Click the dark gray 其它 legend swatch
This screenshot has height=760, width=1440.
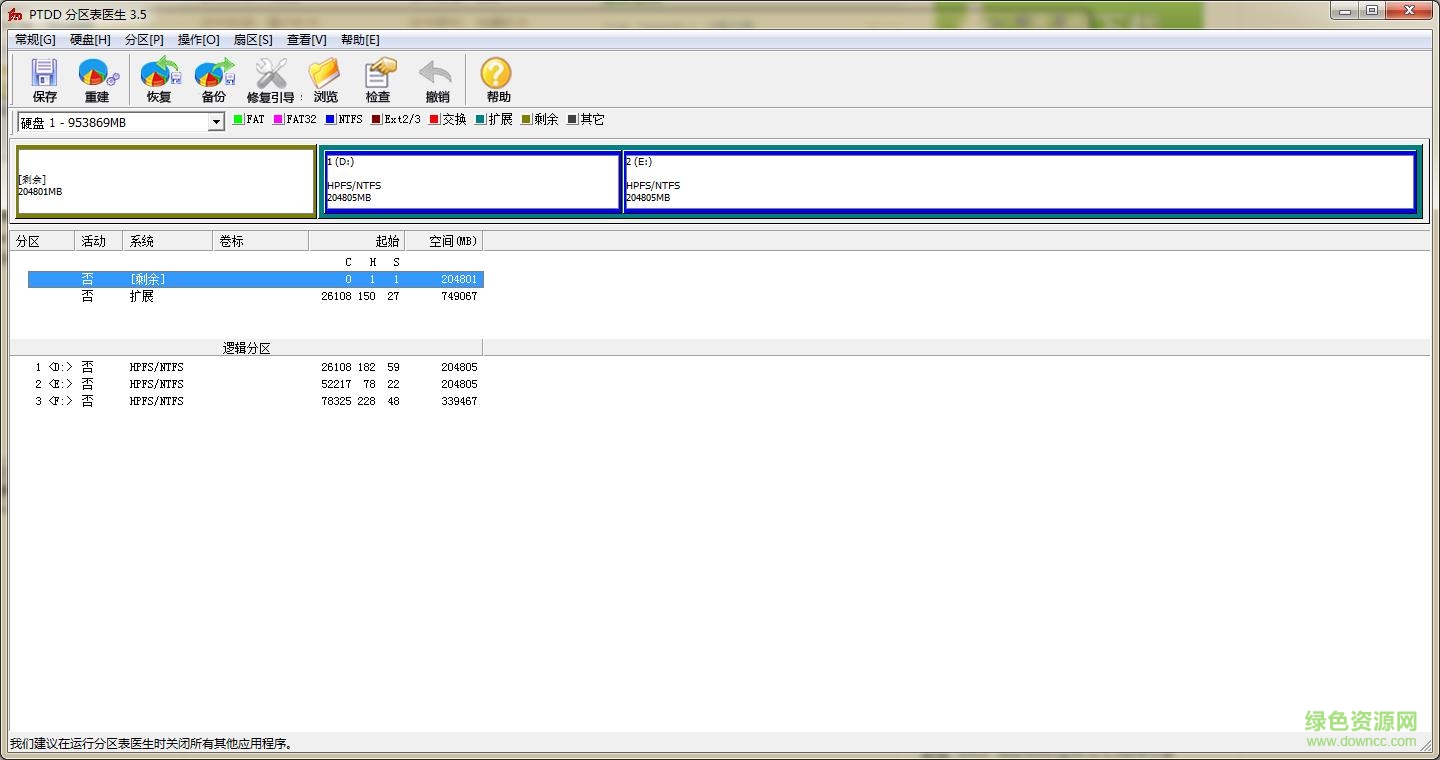(572, 119)
